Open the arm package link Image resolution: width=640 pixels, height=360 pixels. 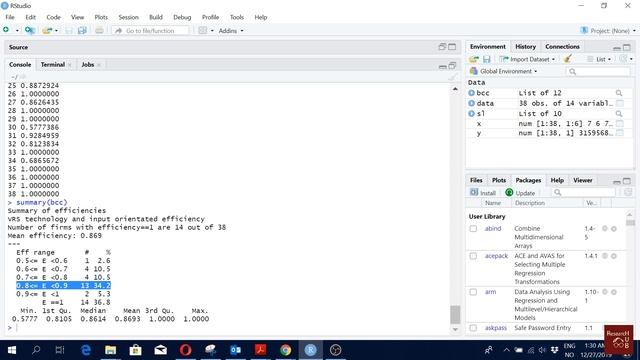click(490, 292)
